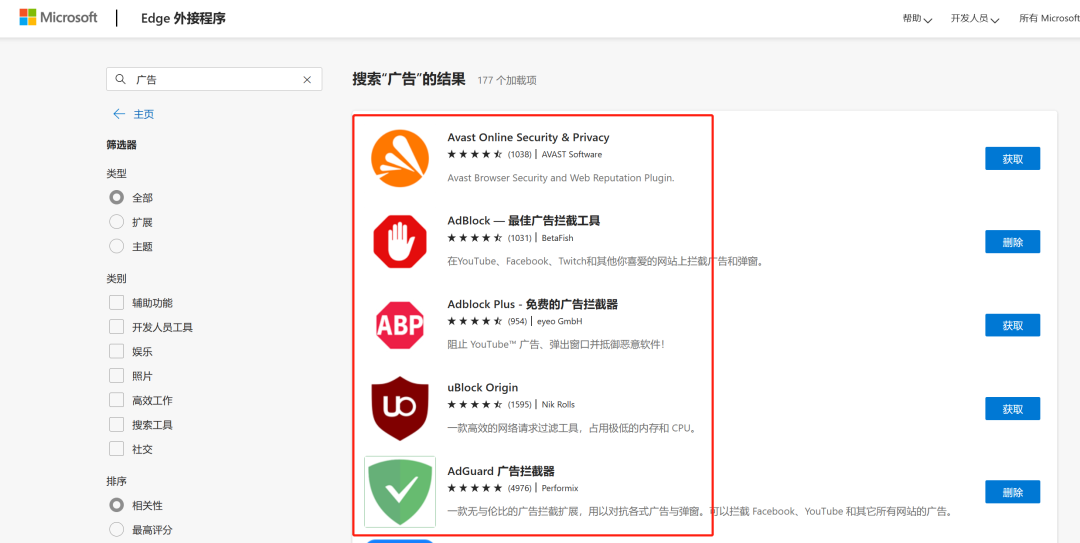Click the search field containing 广告
This screenshot has width=1080, height=543.
pyautogui.click(x=214, y=79)
